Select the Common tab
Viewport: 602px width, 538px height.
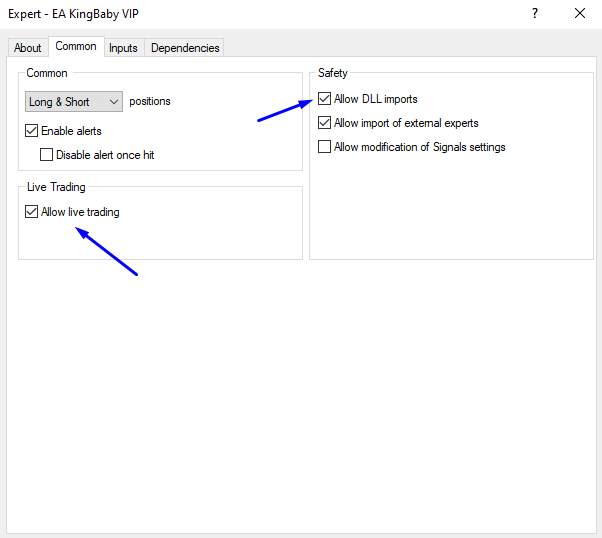point(76,46)
